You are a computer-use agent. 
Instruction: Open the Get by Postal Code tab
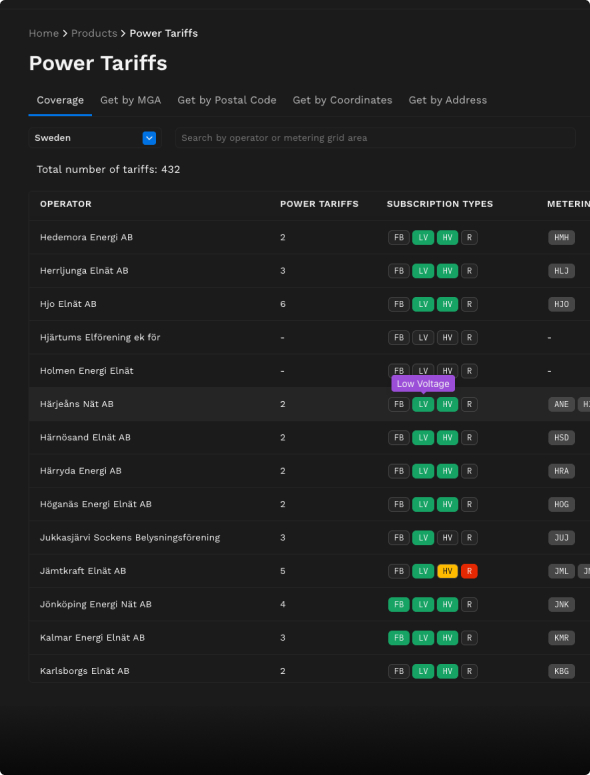click(x=227, y=100)
